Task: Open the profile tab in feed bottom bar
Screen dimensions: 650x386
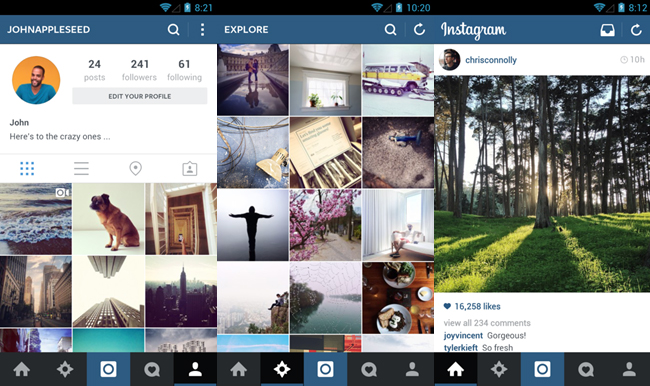Action: click(x=629, y=369)
